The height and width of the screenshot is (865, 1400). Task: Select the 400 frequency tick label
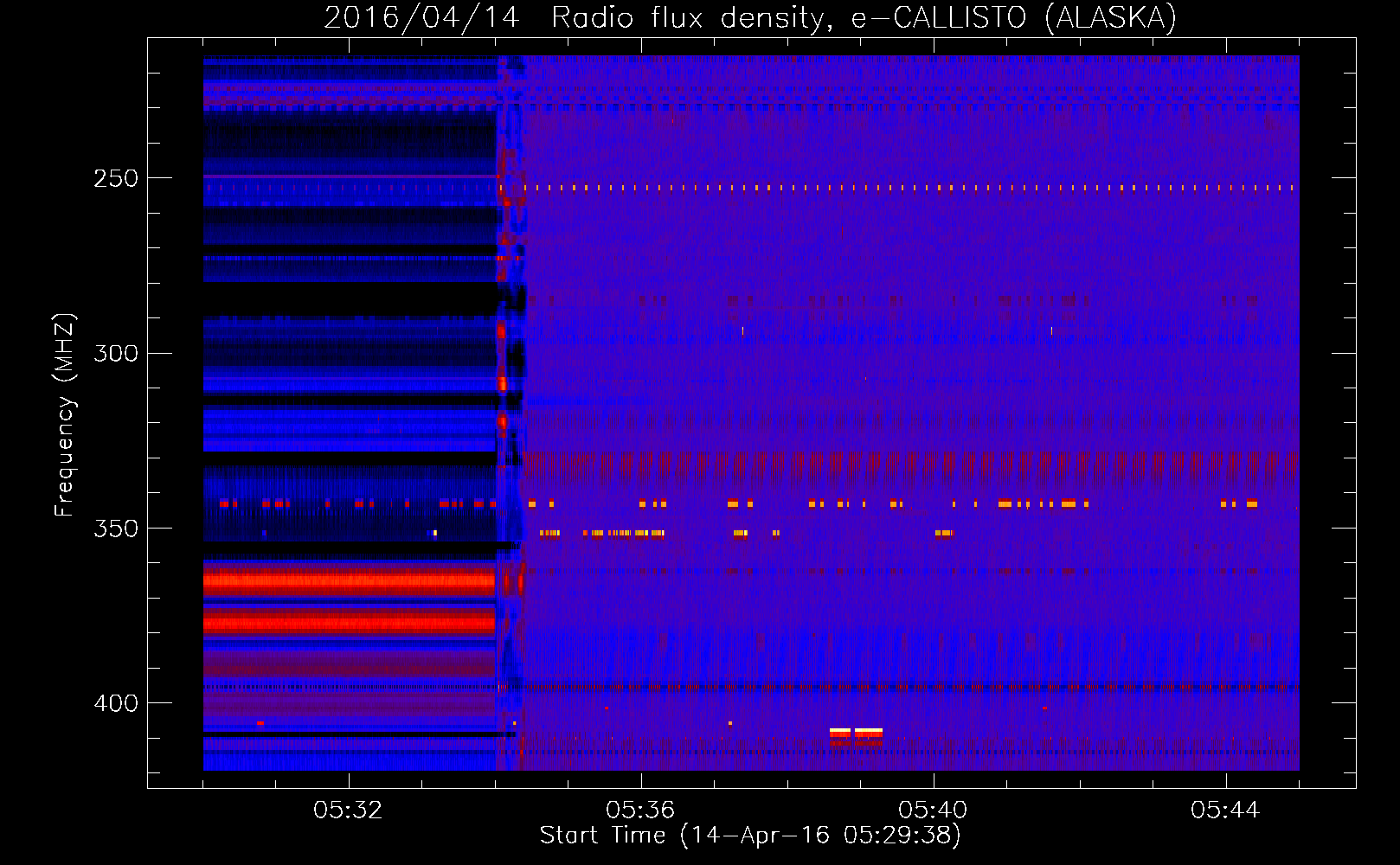[x=116, y=703]
